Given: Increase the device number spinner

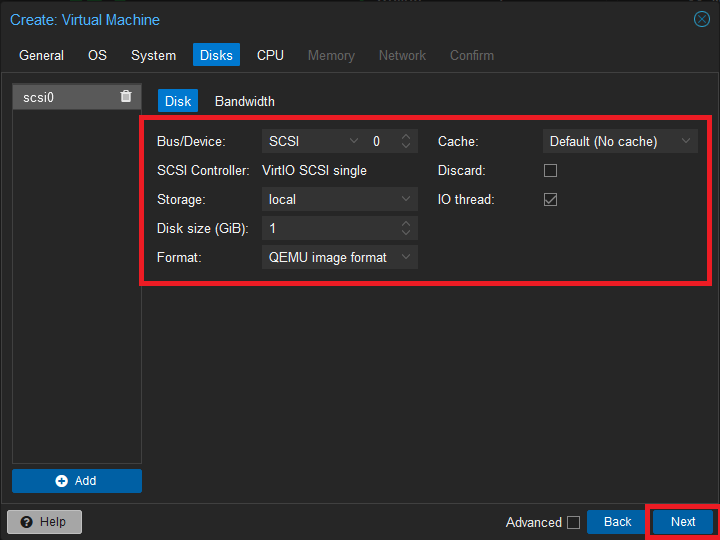Looking at the screenshot, I should pyautogui.click(x=405, y=137).
